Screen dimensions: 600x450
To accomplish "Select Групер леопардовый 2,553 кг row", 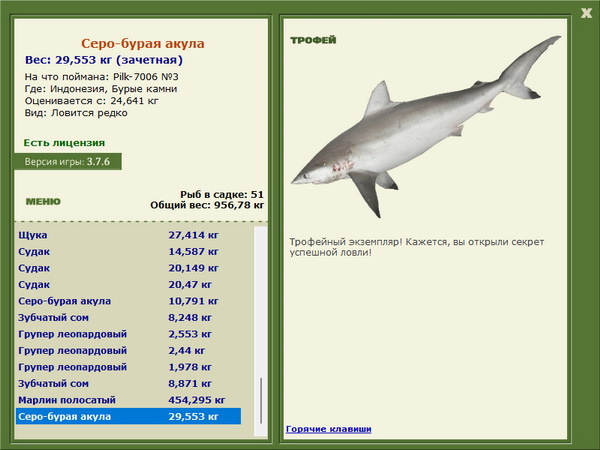I will (x=129, y=334).
